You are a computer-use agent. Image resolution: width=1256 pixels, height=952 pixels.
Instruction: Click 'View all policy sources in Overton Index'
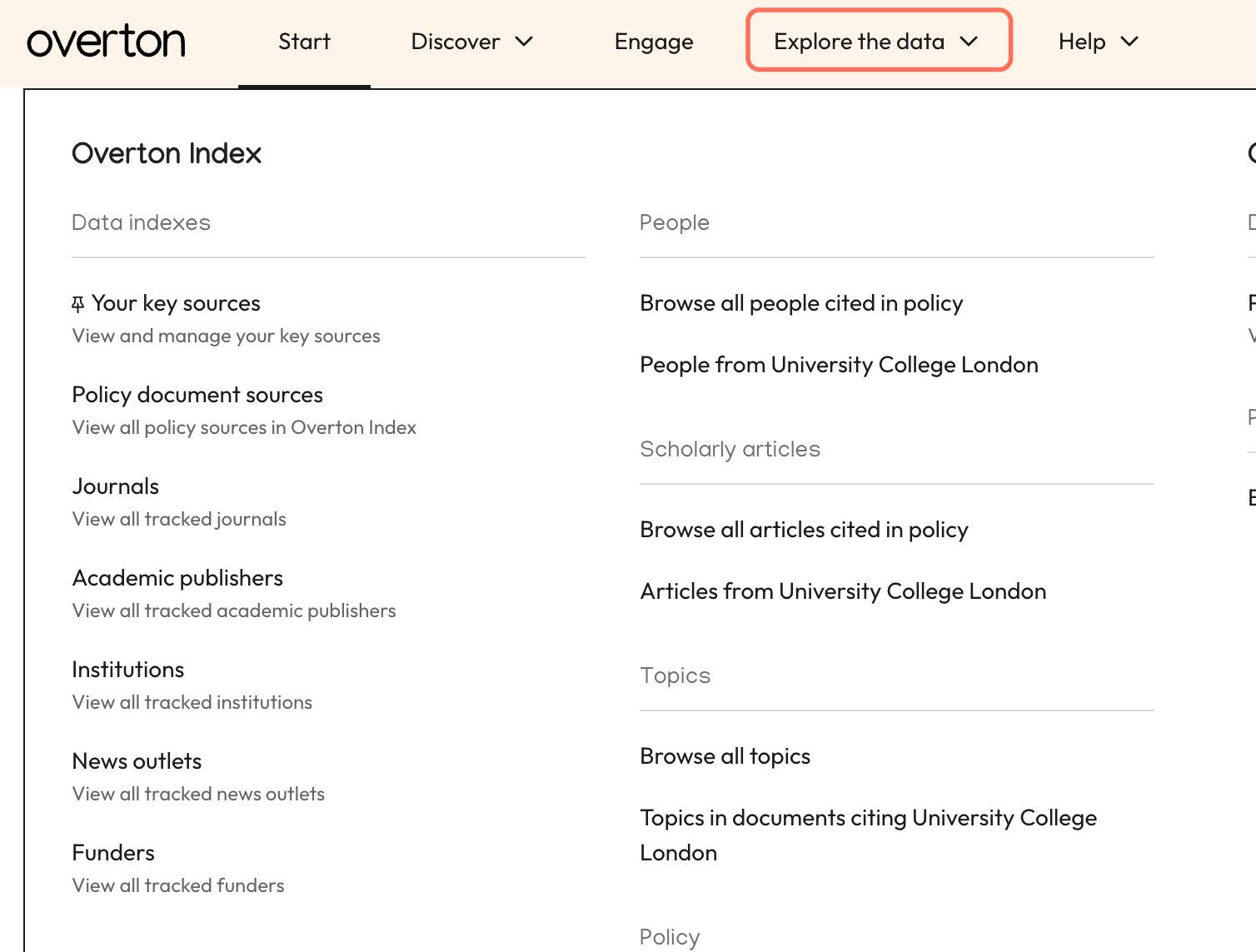click(244, 427)
